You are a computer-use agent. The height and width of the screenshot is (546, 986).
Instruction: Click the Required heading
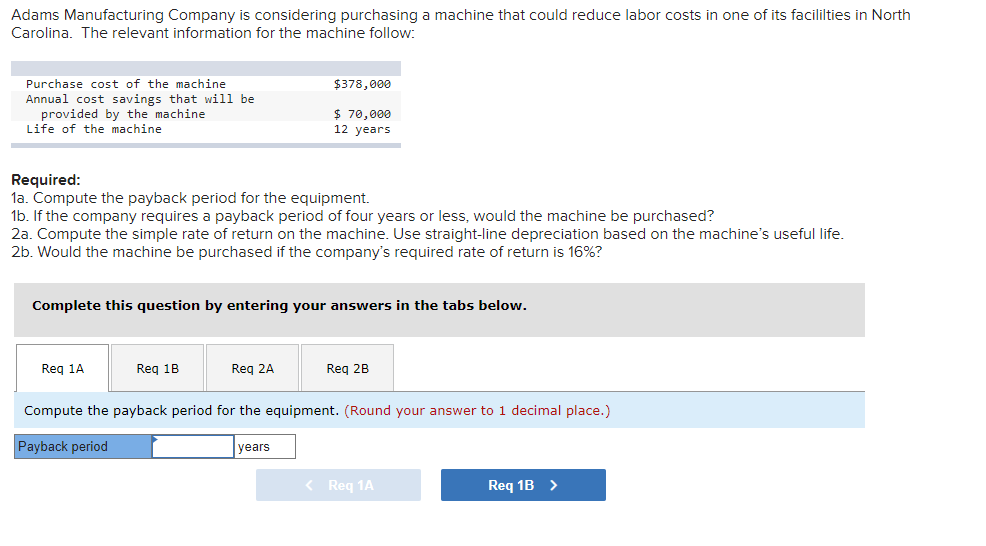46,180
